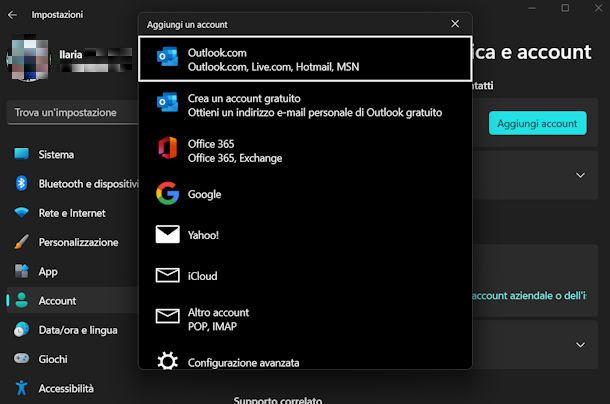Open Giochi settings section
Viewport: 610px width, 404px height.
pyautogui.click(x=72, y=359)
